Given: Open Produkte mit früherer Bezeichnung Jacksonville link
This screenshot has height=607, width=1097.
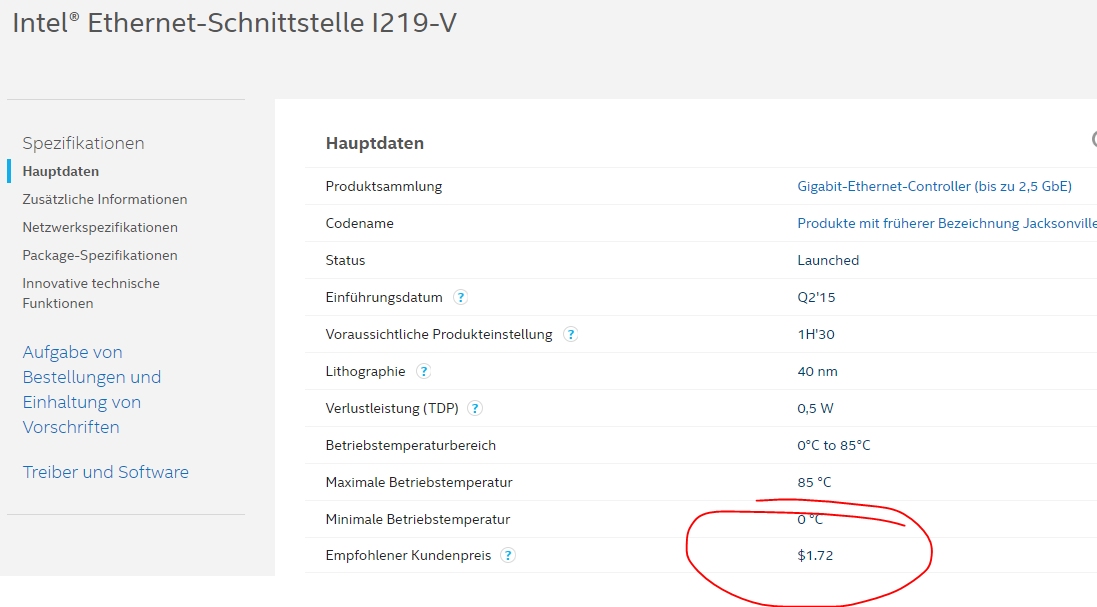Looking at the screenshot, I should click(947, 223).
